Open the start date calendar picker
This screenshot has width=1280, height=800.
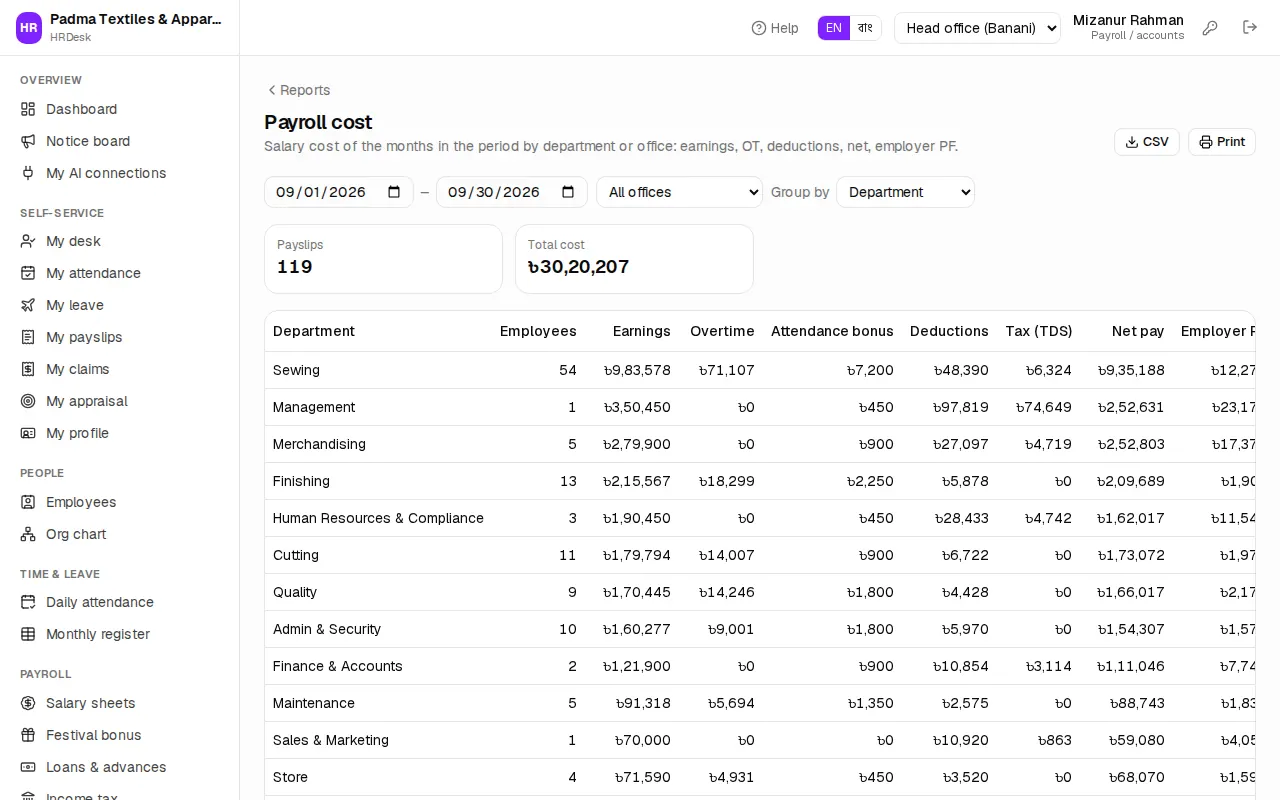394,192
